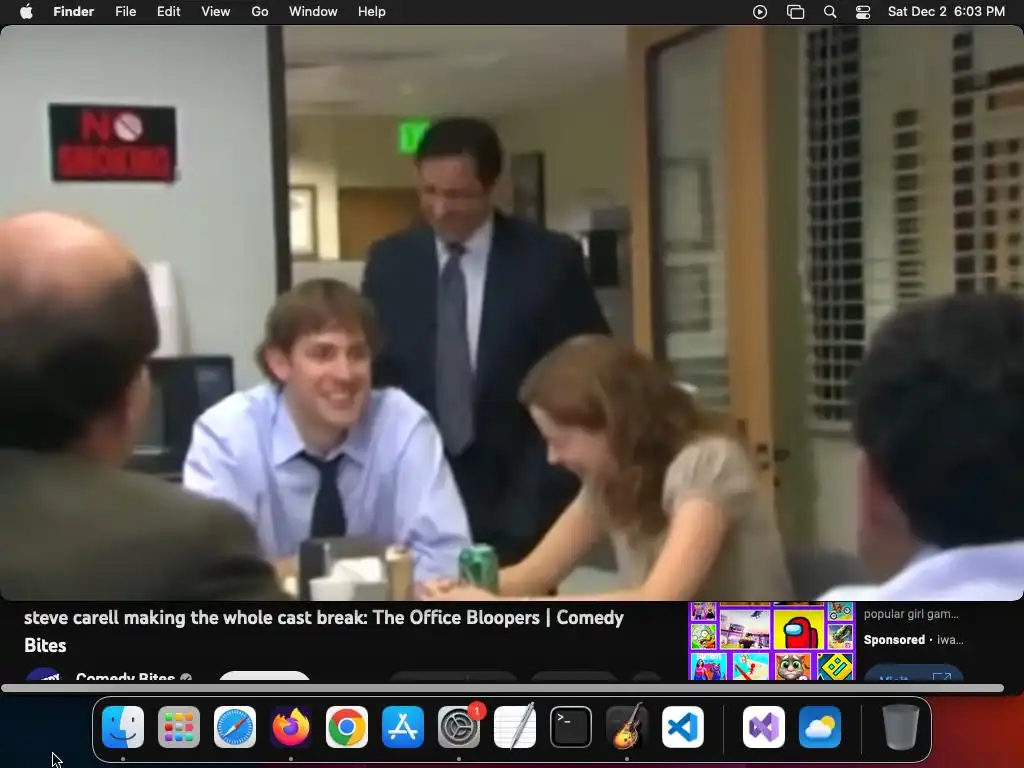
Task: Click the 'popular girl gam...' ad title
Action: click(911, 614)
